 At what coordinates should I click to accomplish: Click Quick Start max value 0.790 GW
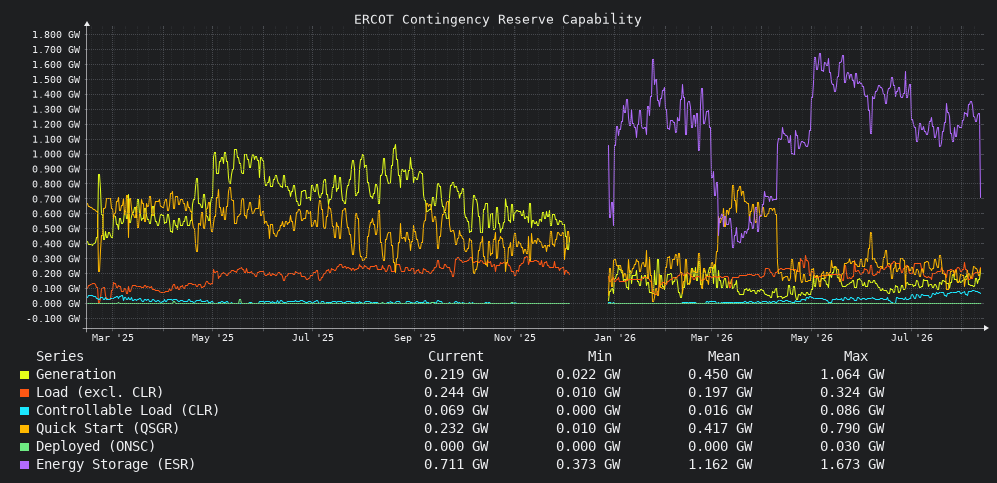[x=852, y=429]
